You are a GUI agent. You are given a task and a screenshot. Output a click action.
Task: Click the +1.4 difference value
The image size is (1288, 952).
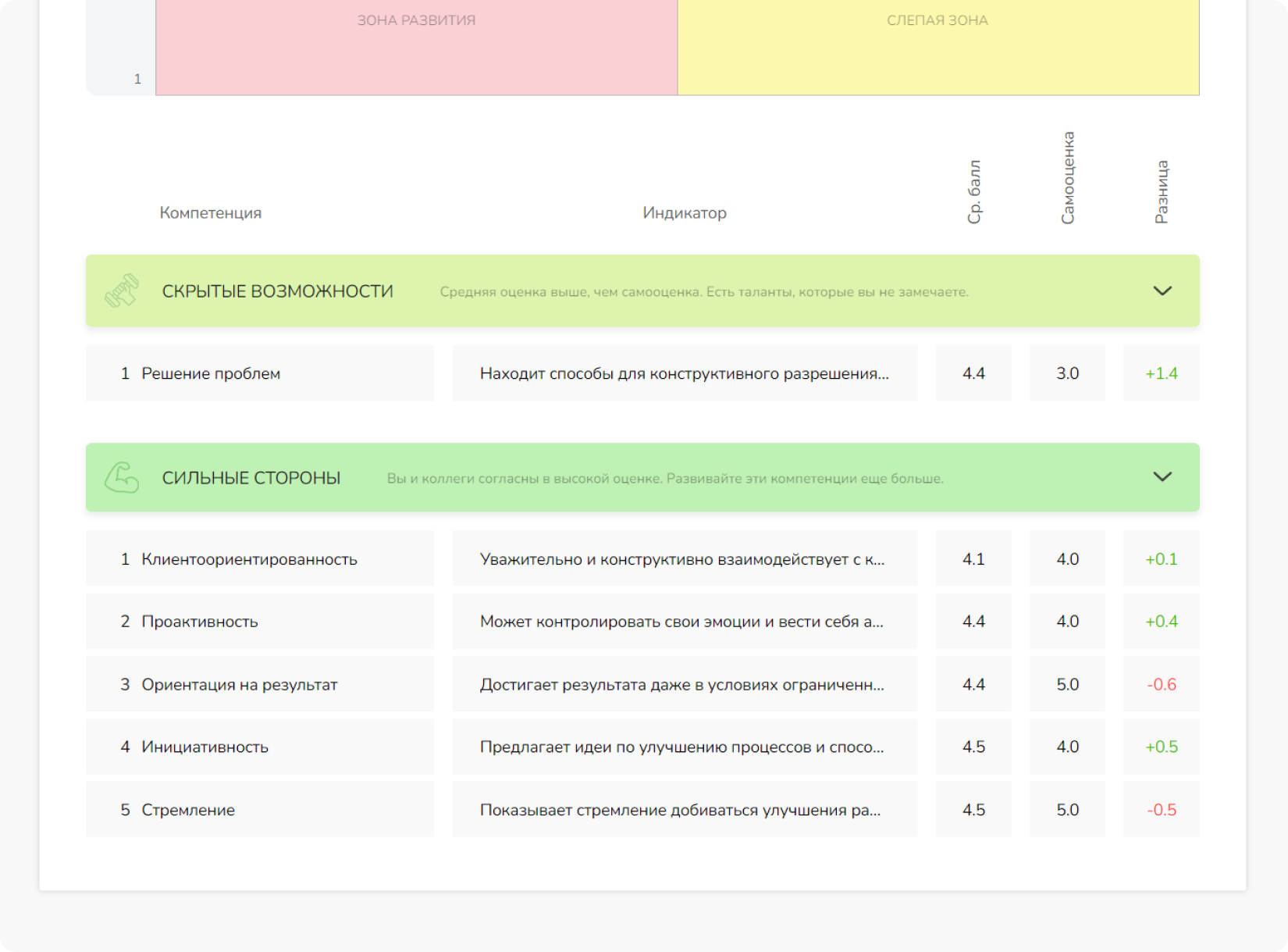coord(1161,373)
